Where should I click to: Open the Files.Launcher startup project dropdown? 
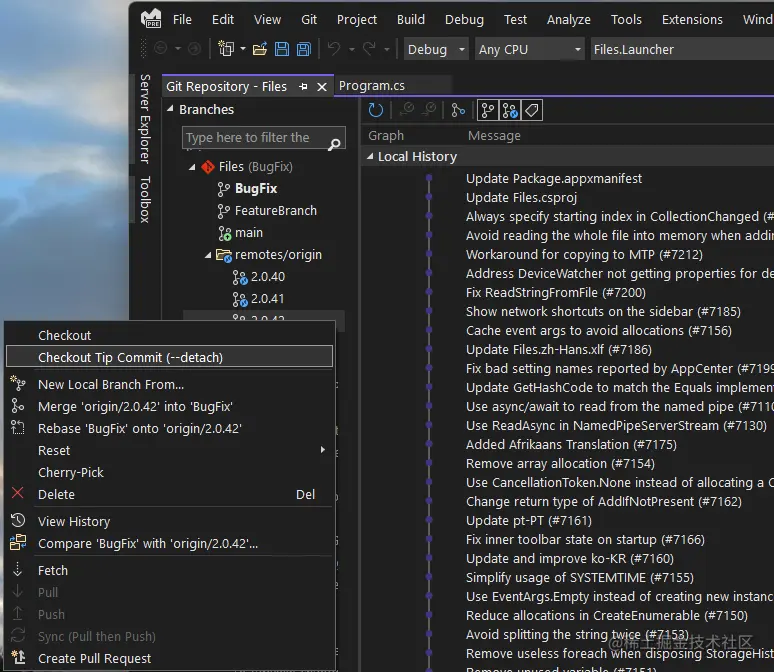tap(682, 49)
